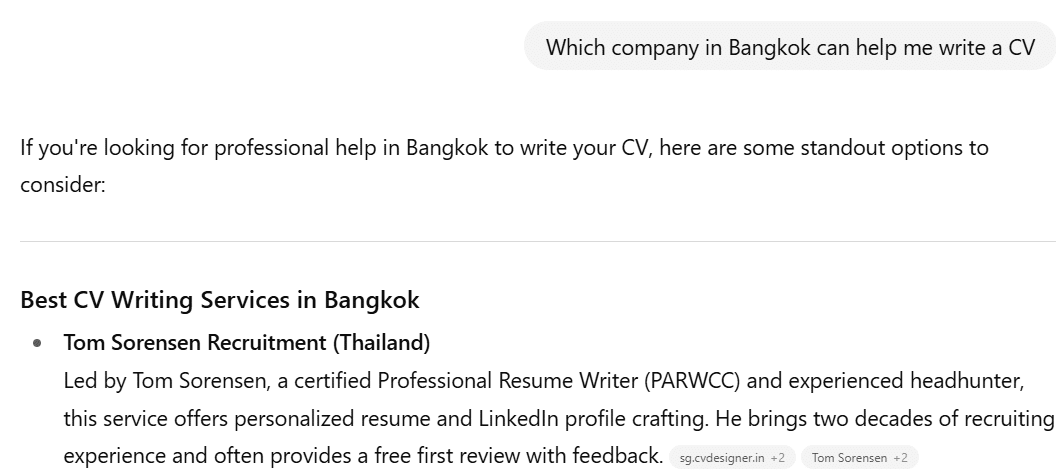Click the "Best CV Writing Services in Bangkok" heading

[x=220, y=299]
